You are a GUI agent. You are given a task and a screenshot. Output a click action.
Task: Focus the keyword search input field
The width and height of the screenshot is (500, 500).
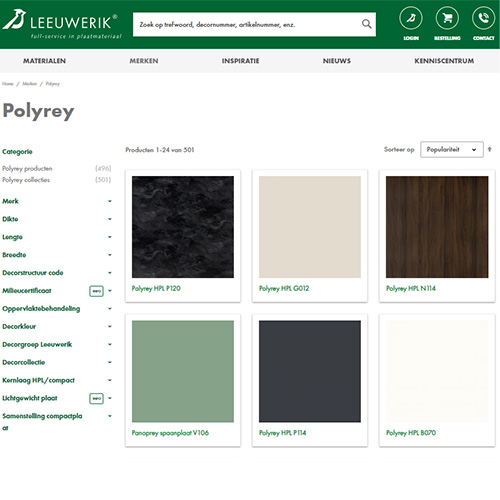click(x=247, y=24)
